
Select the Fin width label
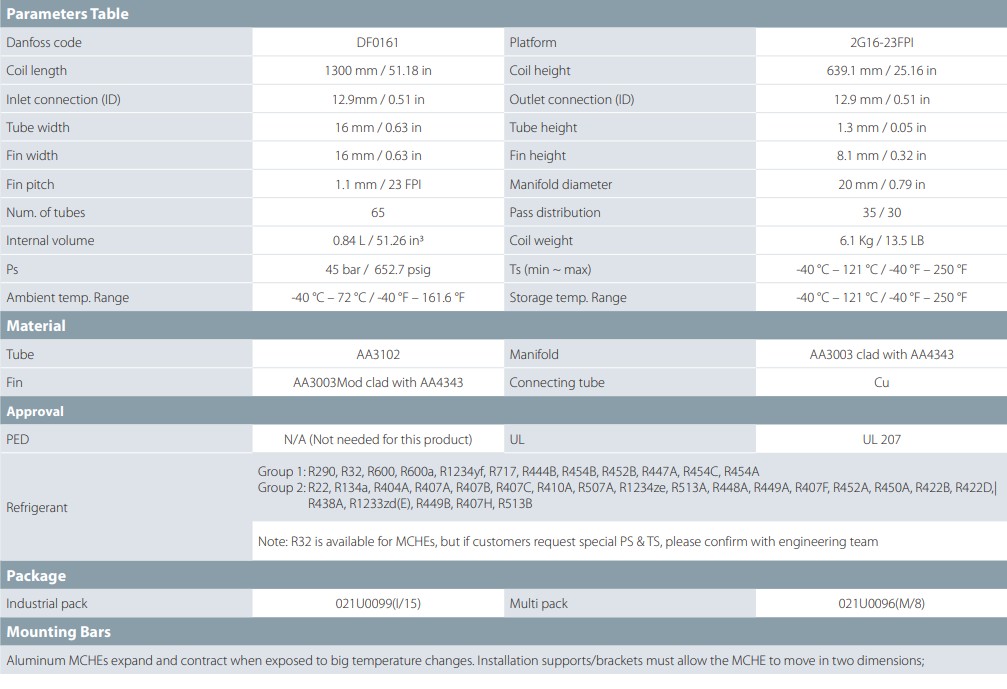pyautogui.click(x=32, y=155)
